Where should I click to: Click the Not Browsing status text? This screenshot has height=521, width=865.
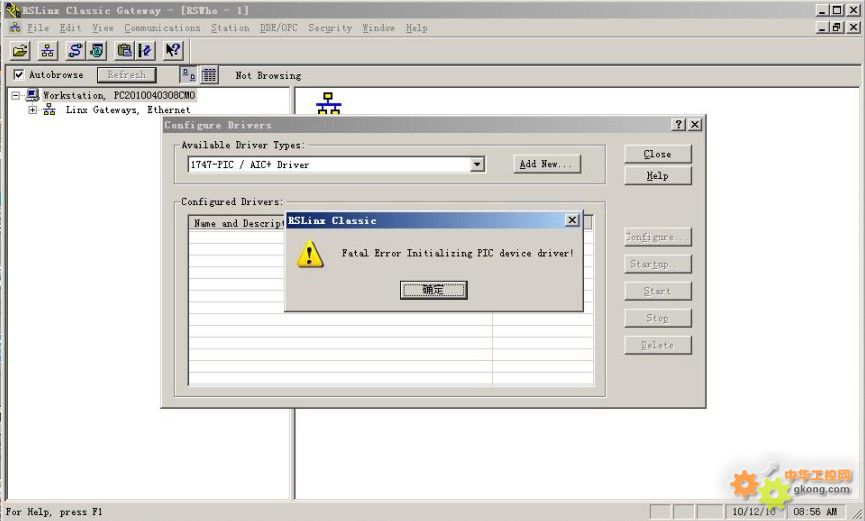(268, 75)
